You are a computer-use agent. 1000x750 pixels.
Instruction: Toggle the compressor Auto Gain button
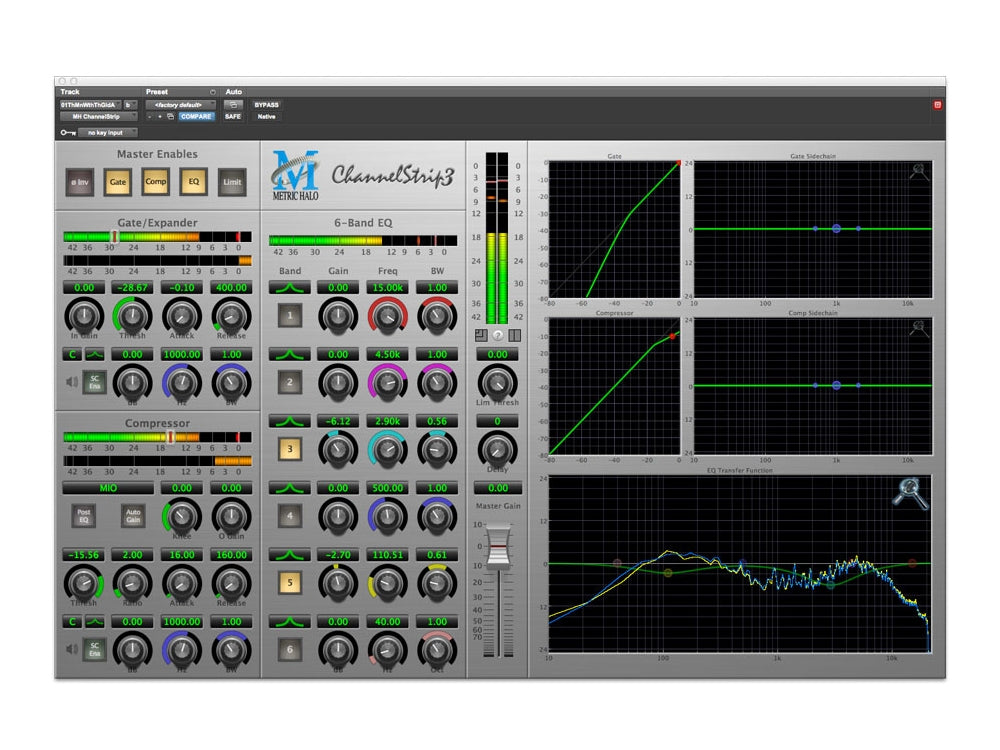(x=133, y=516)
